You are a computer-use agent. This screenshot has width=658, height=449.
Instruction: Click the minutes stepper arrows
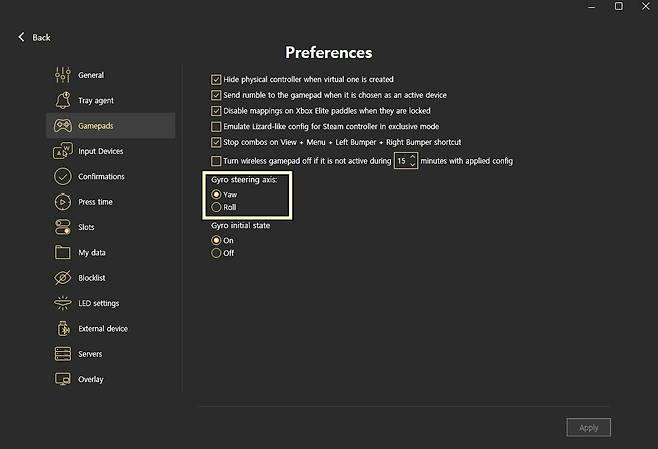tap(412, 160)
